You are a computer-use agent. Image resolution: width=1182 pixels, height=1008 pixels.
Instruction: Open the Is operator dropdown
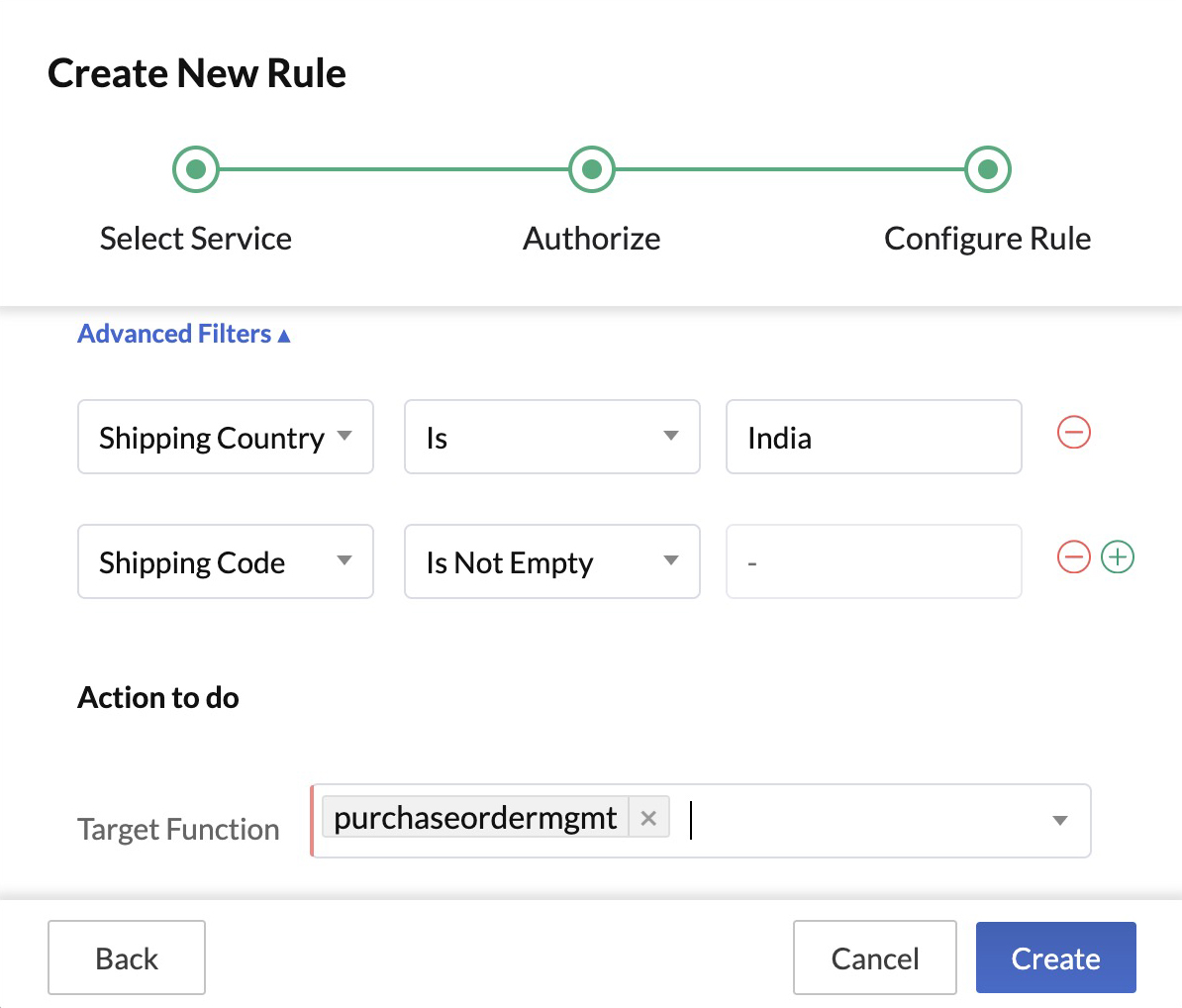click(671, 437)
